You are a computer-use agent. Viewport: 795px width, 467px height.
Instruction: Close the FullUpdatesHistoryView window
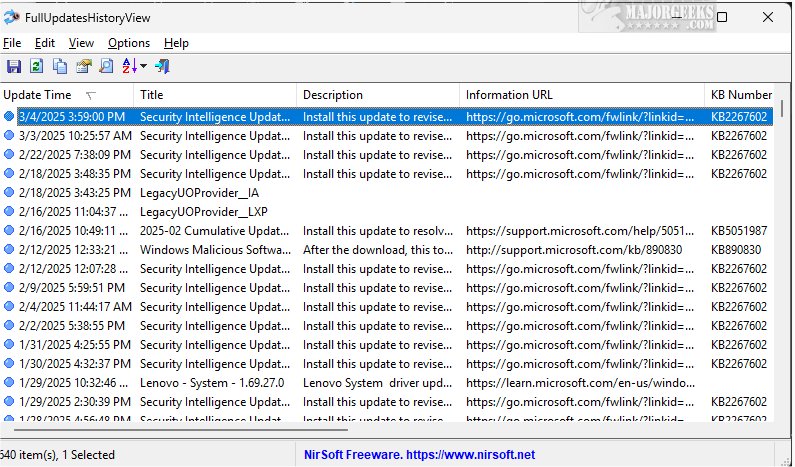pyautogui.click(x=768, y=17)
